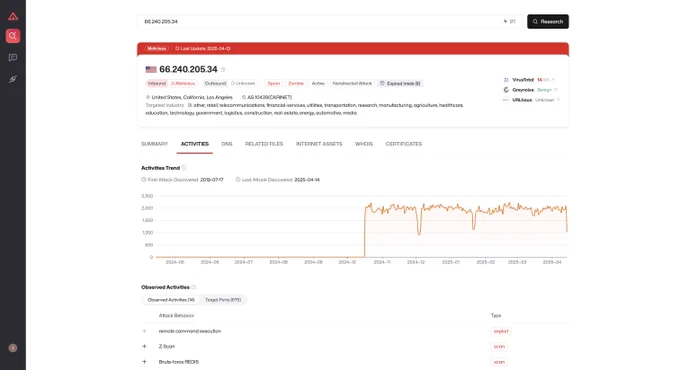
Task: Select Target Ports toggle
Action: point(223,300)
